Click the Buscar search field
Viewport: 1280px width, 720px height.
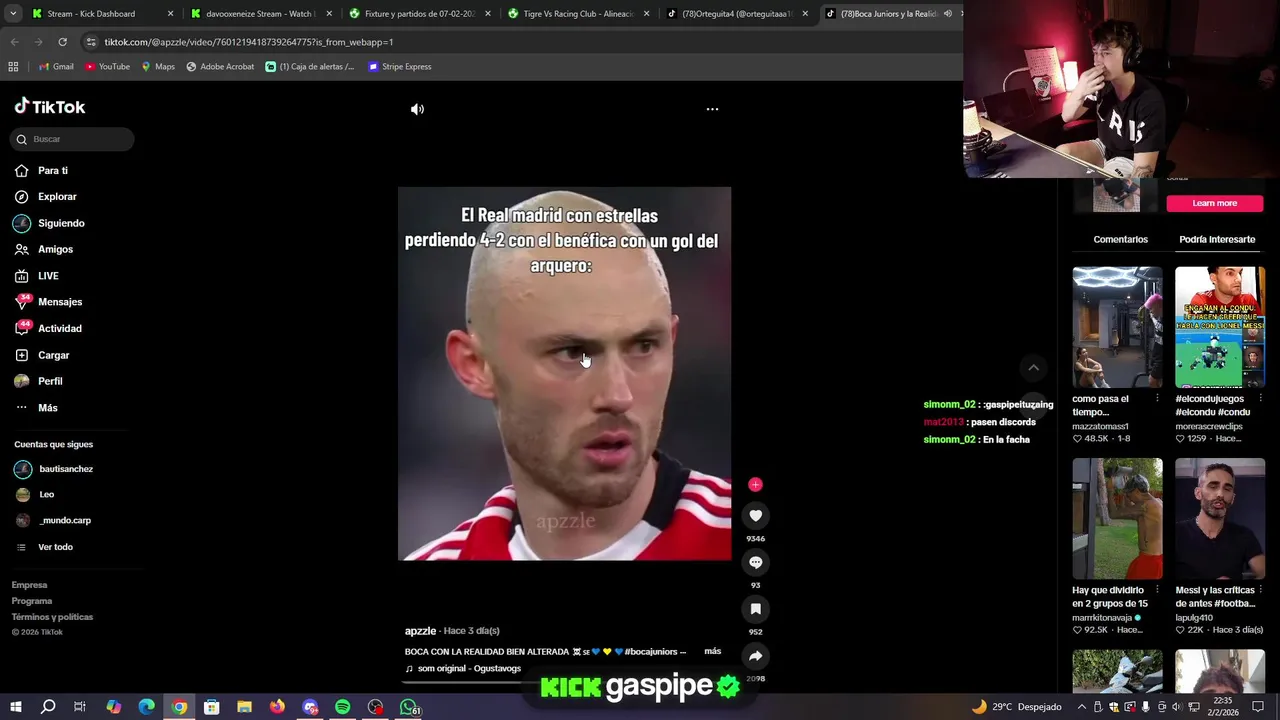coord(72,139)
